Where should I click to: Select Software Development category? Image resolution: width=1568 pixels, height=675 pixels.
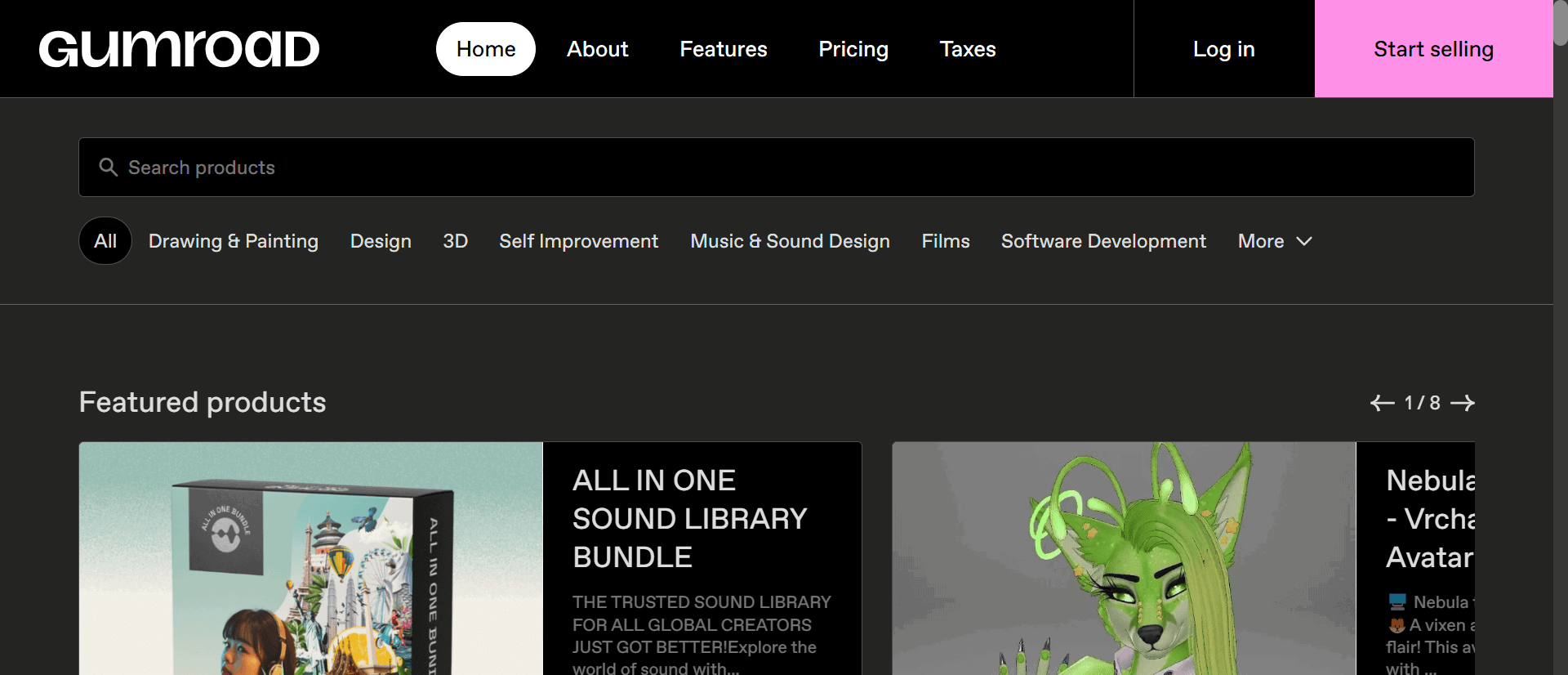tap(1103, 241)
